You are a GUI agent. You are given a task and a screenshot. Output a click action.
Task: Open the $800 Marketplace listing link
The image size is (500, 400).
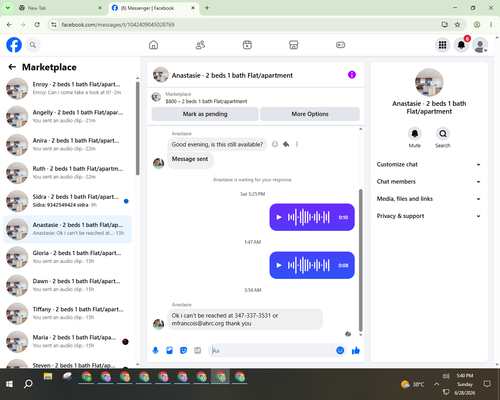click(206, 101)
